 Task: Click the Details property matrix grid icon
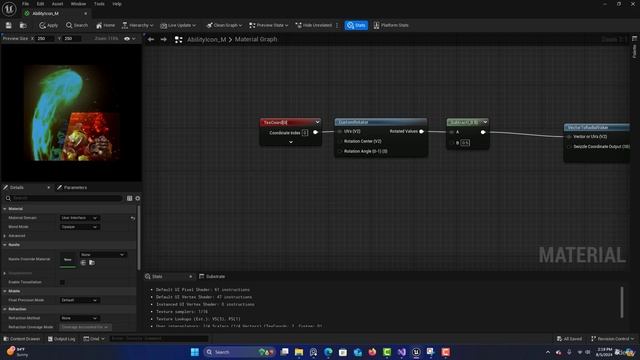tap(129, 198)
